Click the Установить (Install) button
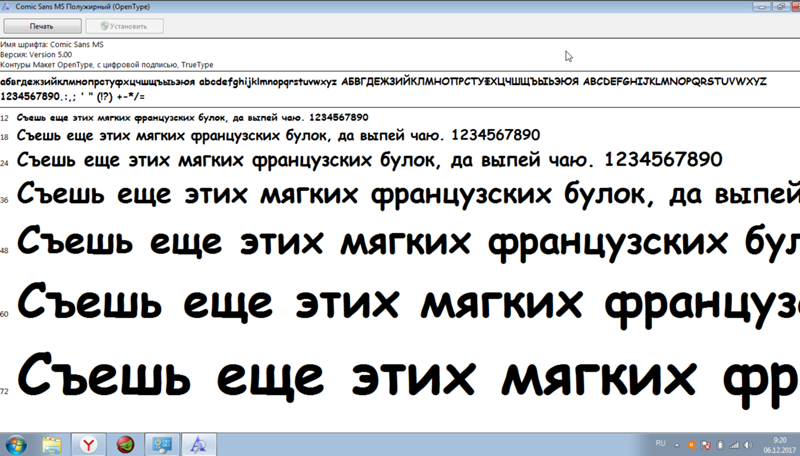 [x=124, y=26]
